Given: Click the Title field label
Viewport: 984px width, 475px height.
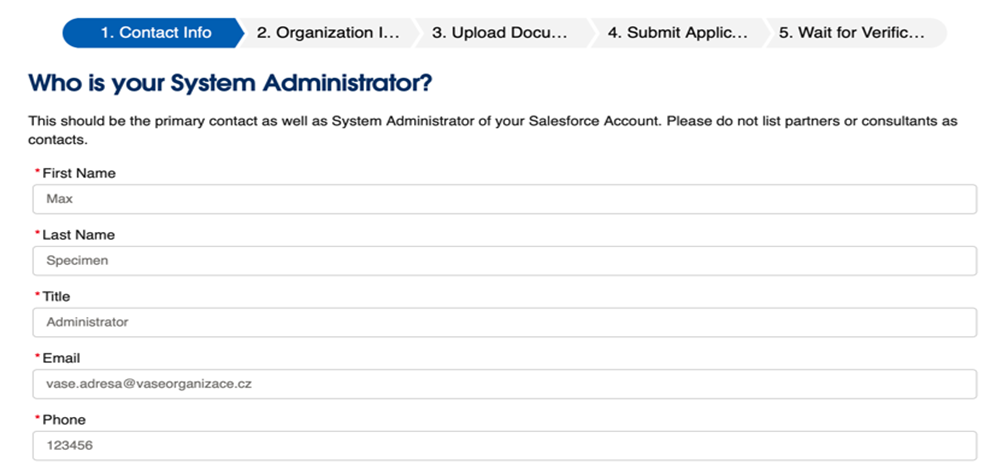Looking at the screenshot, I should (x=56, y=297).
